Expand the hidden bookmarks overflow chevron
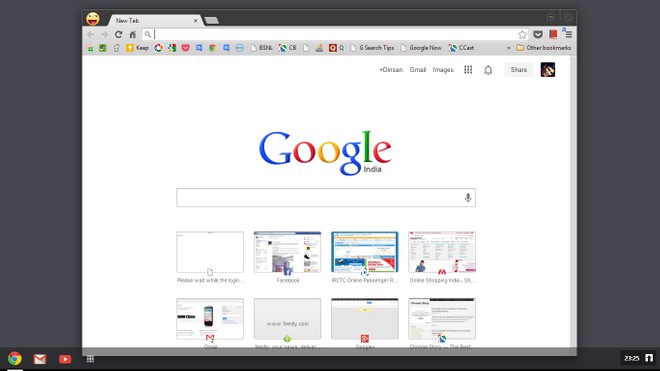Image resolution: width=660 pixels, height=371 pixels. pyautogui.click(x=508, y=48)
